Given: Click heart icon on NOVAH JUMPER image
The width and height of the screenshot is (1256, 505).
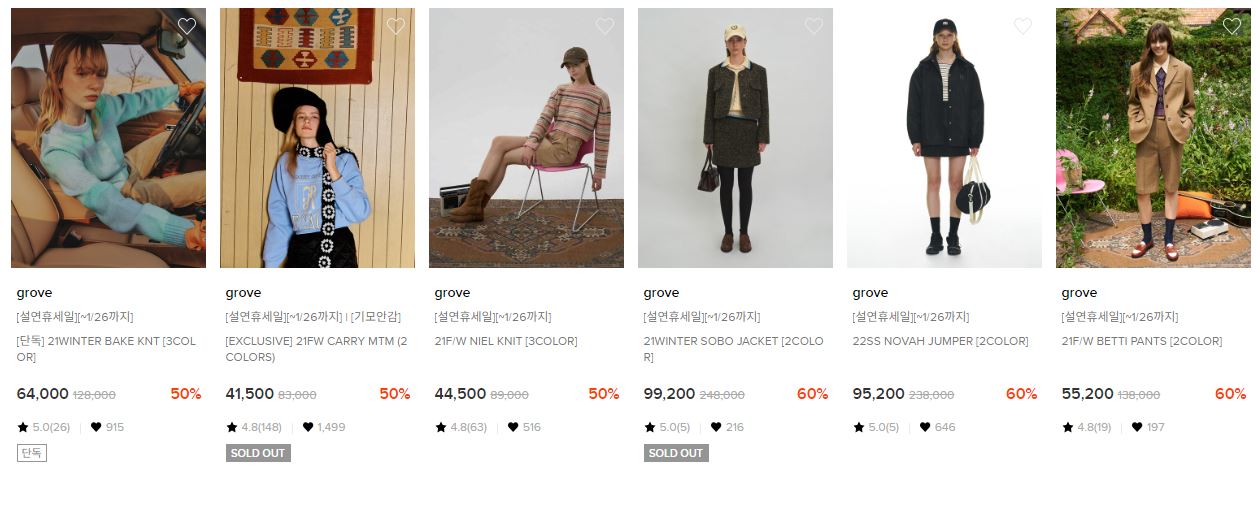Looking at the screenshot, I should [1023, 26].
